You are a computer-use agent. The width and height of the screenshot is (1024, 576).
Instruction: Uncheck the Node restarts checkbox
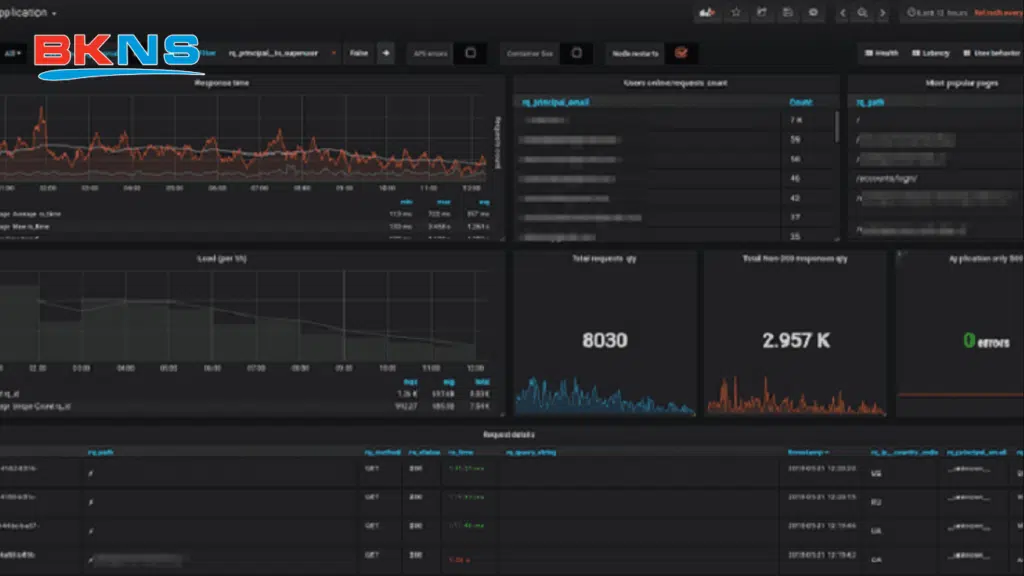coord(681,53)
